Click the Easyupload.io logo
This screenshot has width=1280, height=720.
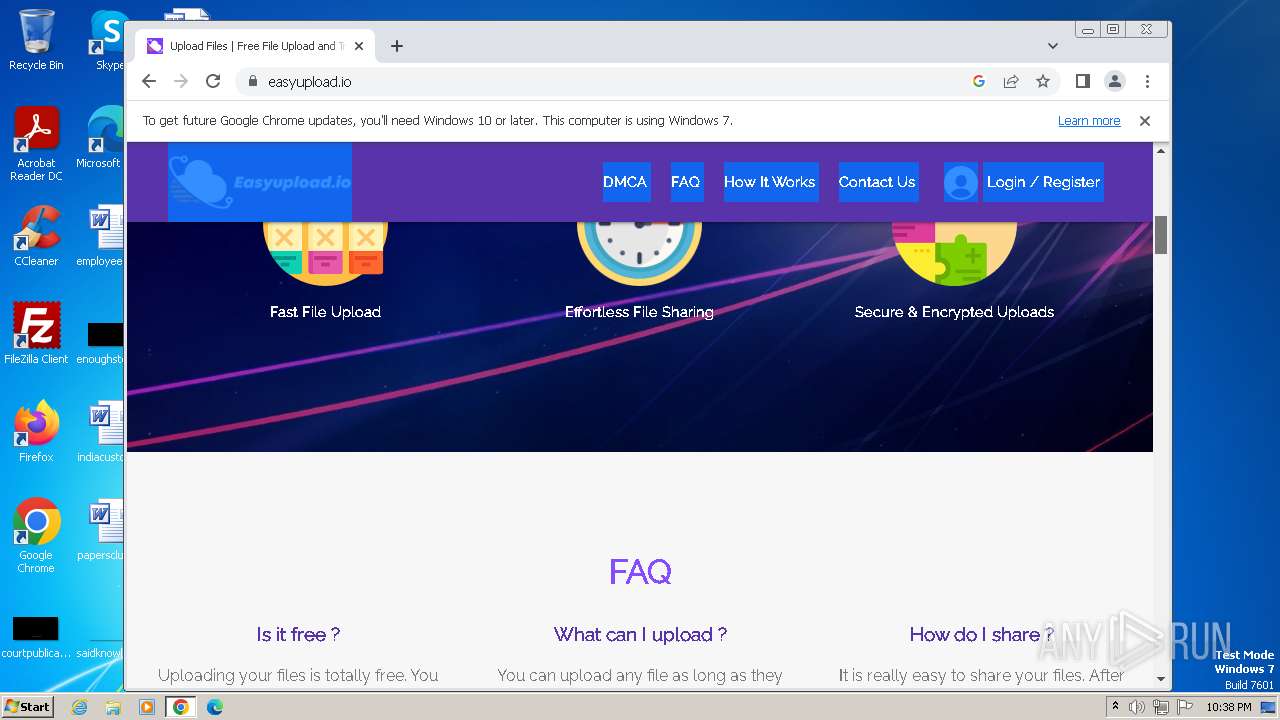coord(260,182)
